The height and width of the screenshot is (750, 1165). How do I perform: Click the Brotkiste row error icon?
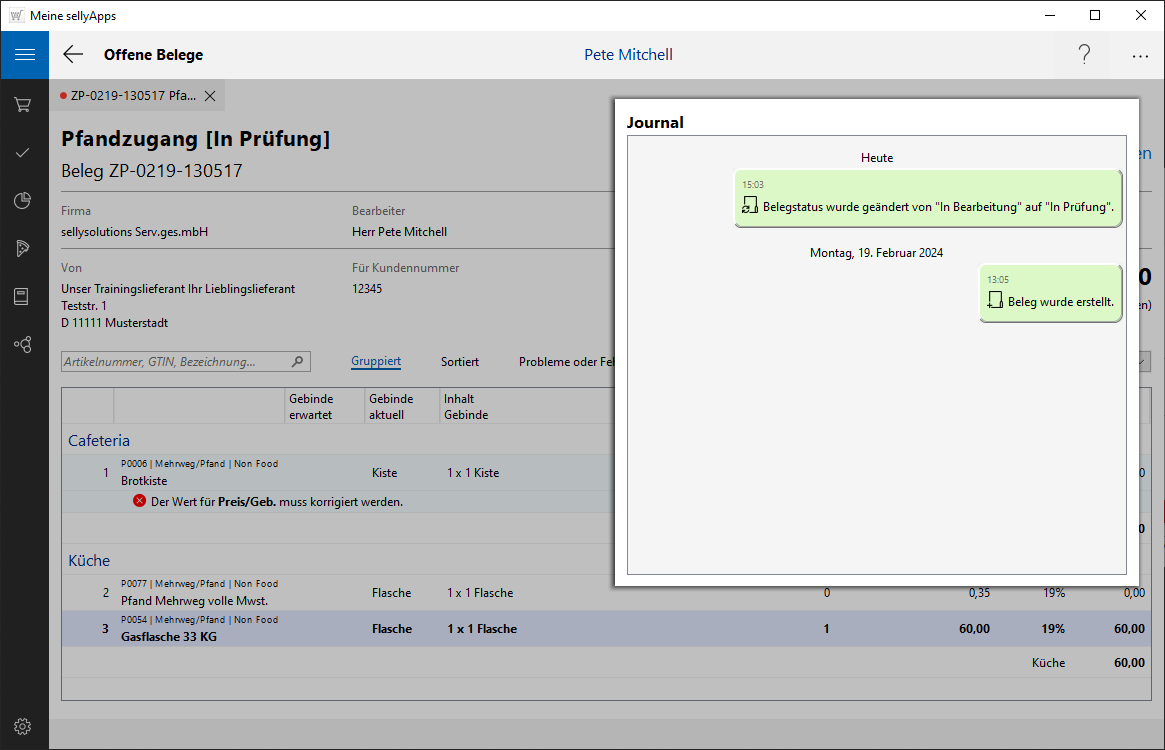coord(140,501)
